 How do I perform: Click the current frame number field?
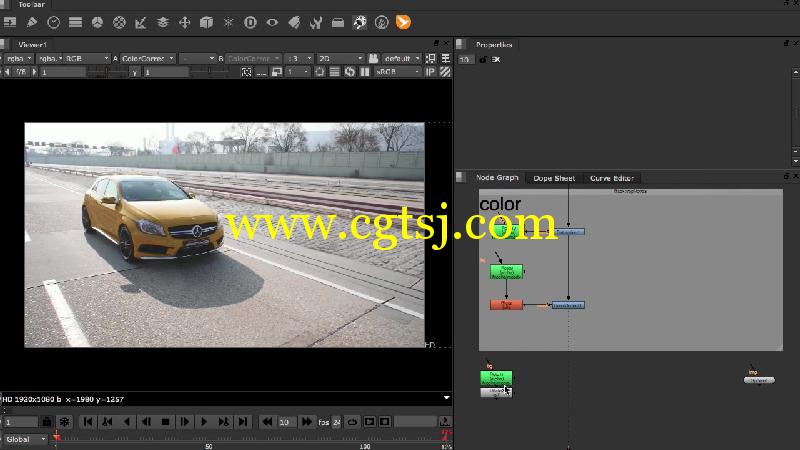click(x=21, y=422)
